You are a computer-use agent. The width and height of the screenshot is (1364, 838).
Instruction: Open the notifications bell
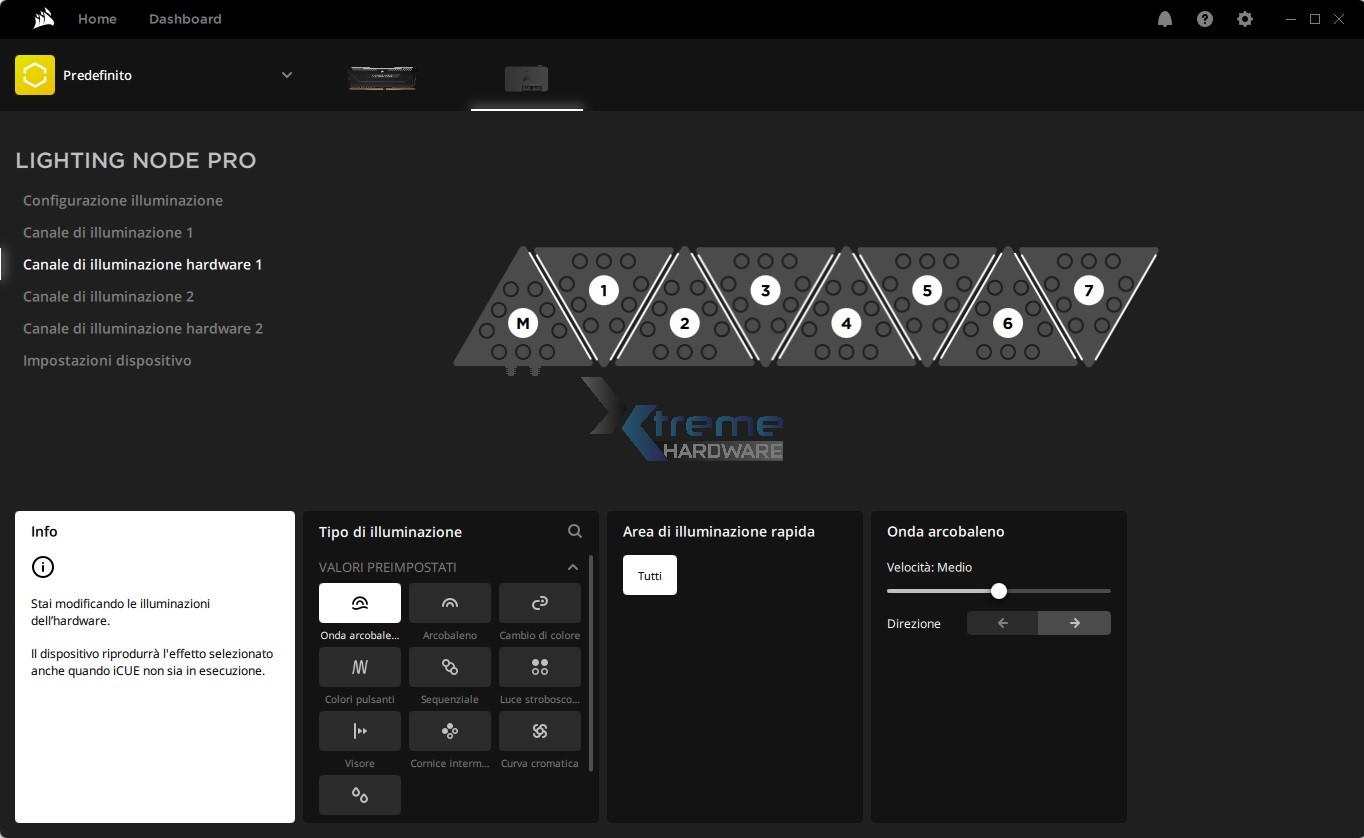1164,19
